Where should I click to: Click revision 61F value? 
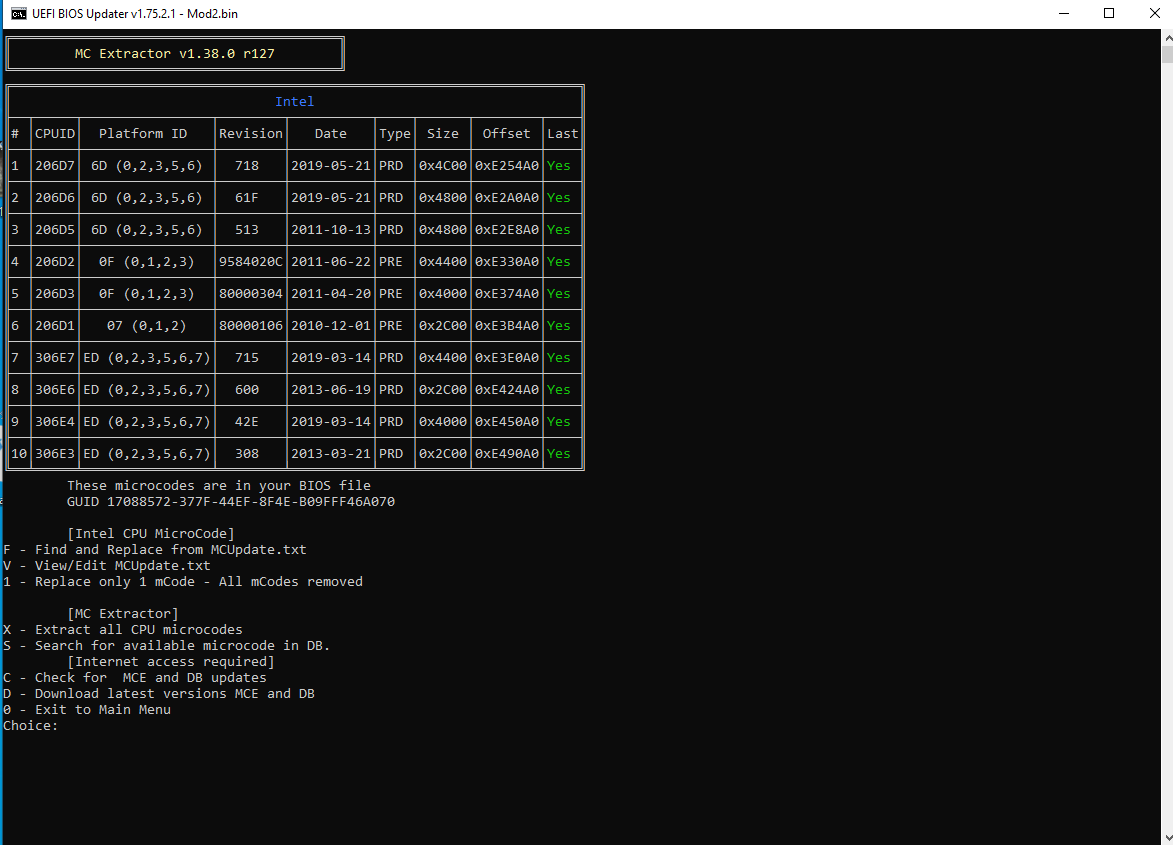(x=247, y=198)
